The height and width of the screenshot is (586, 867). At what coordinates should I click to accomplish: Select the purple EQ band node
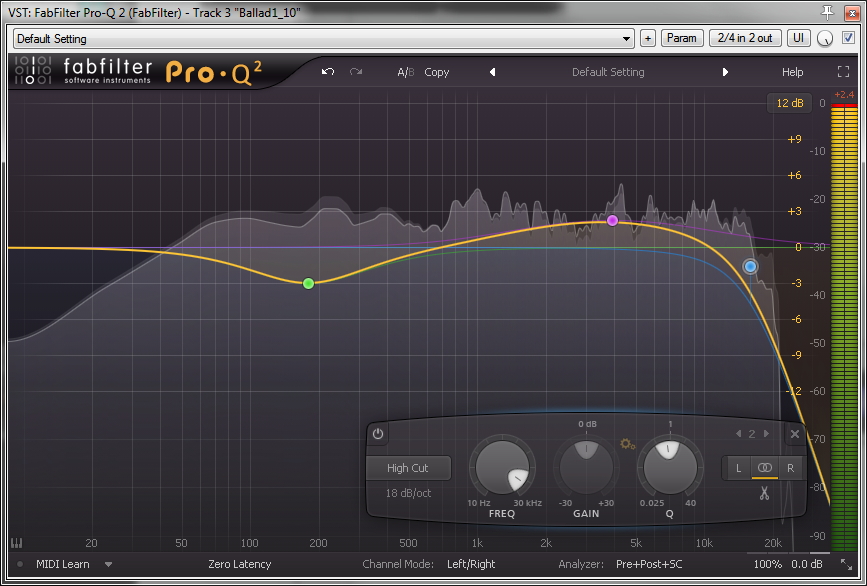612,221
